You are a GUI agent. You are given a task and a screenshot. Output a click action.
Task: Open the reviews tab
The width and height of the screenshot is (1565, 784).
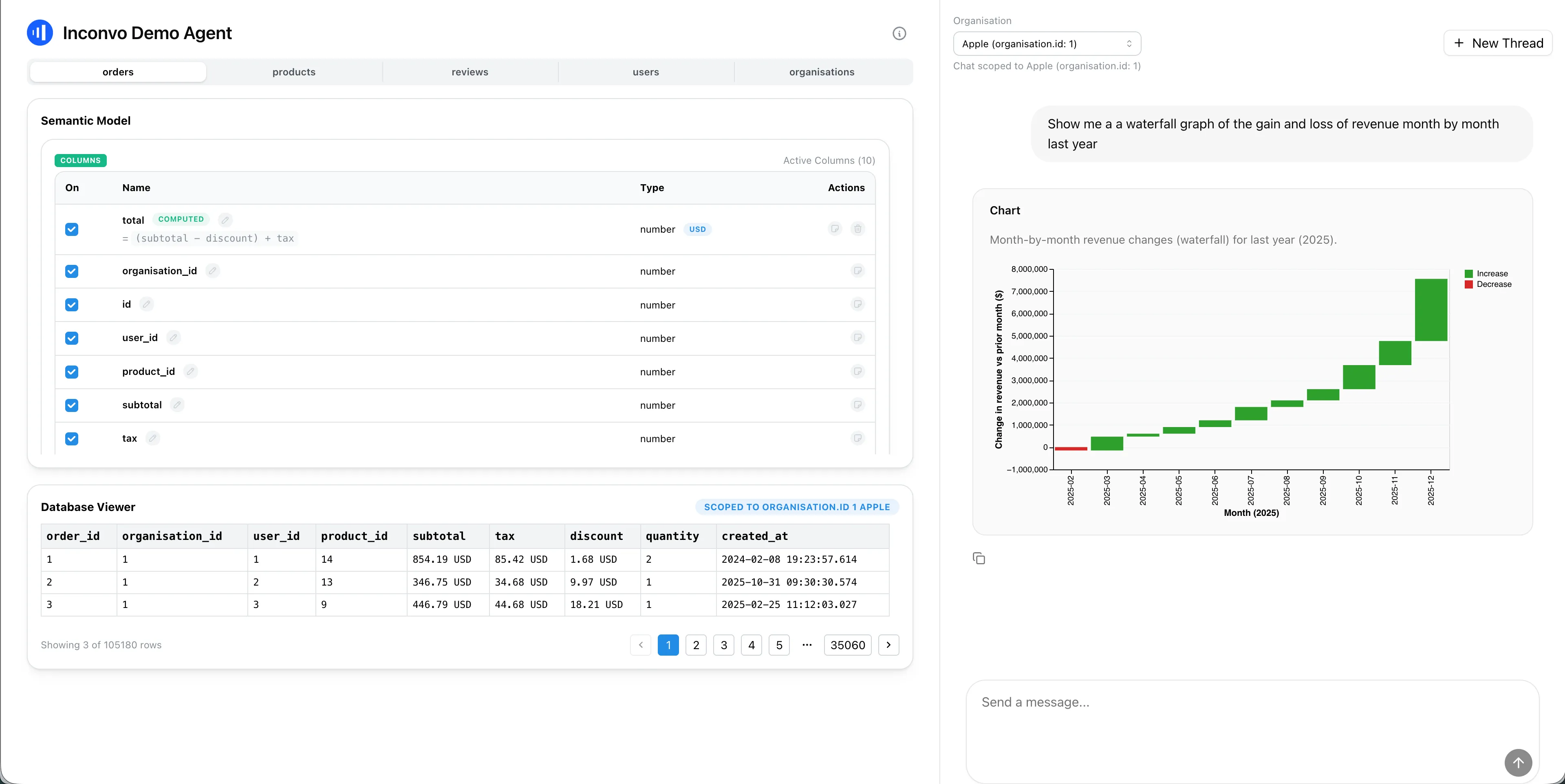(x=469, y=72)
